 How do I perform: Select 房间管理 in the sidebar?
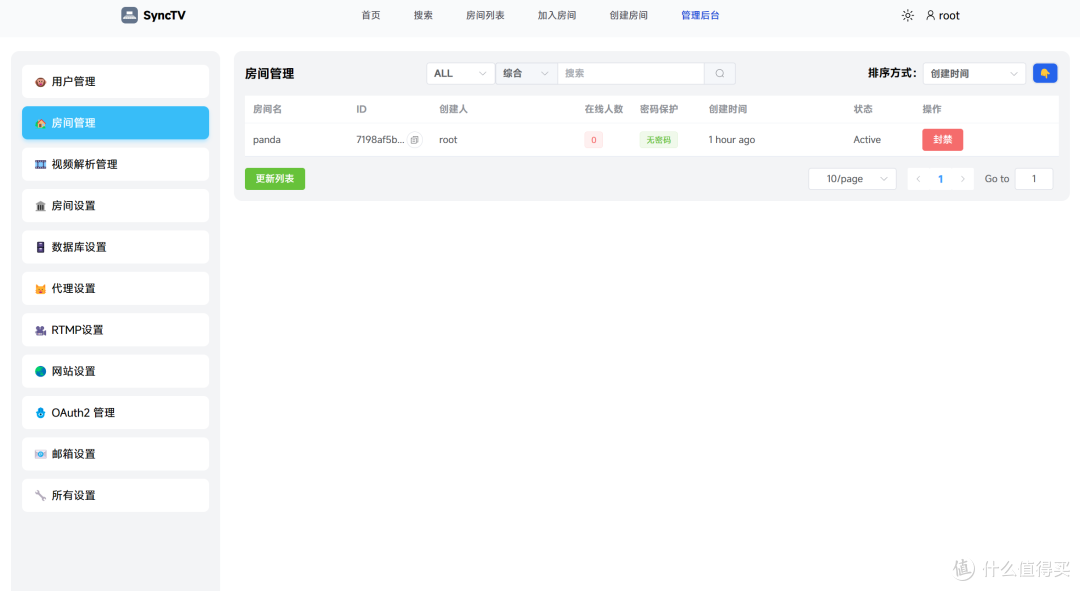[116, 123]
